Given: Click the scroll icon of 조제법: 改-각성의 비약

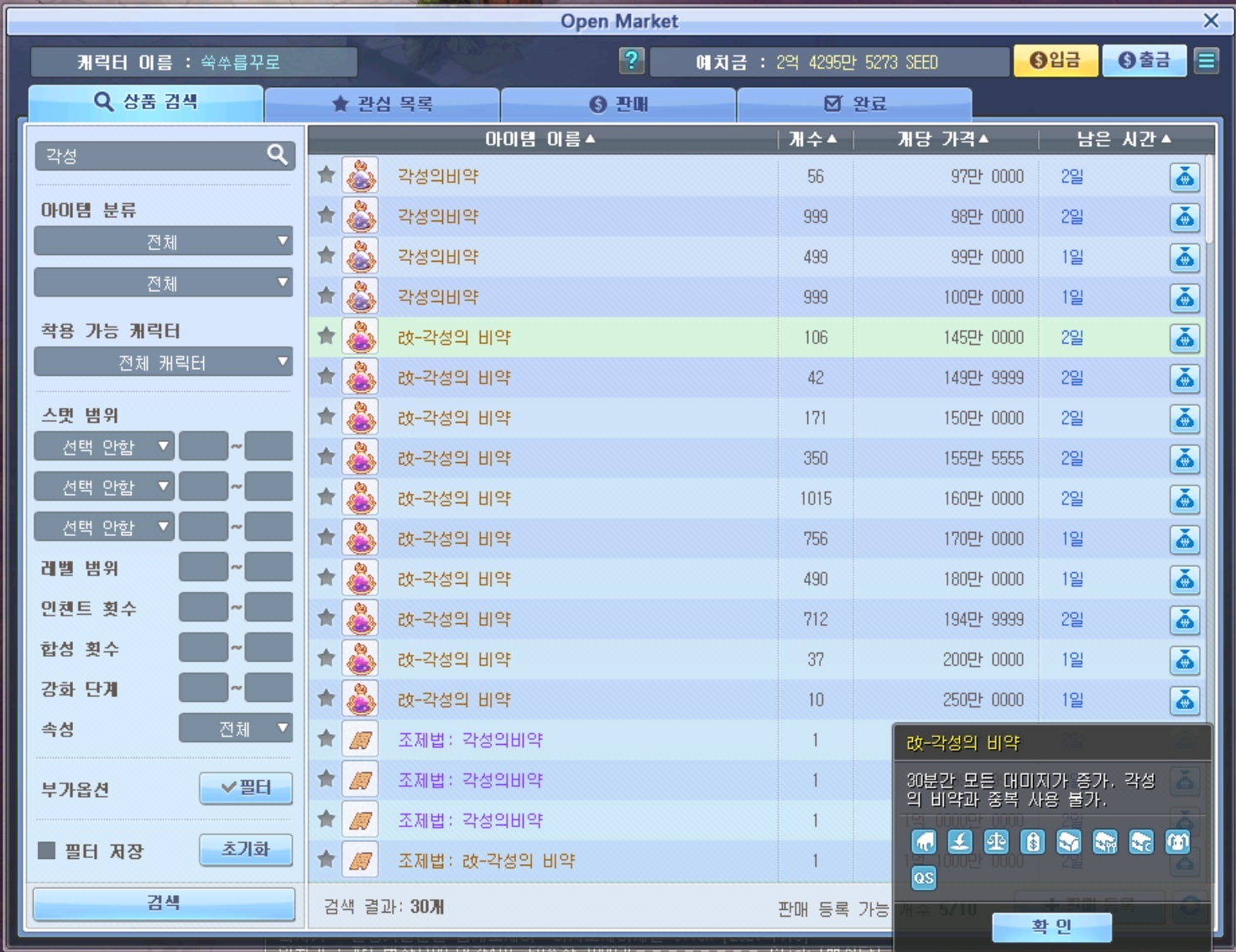Looking at the screenshot, I should coord(361,861).
